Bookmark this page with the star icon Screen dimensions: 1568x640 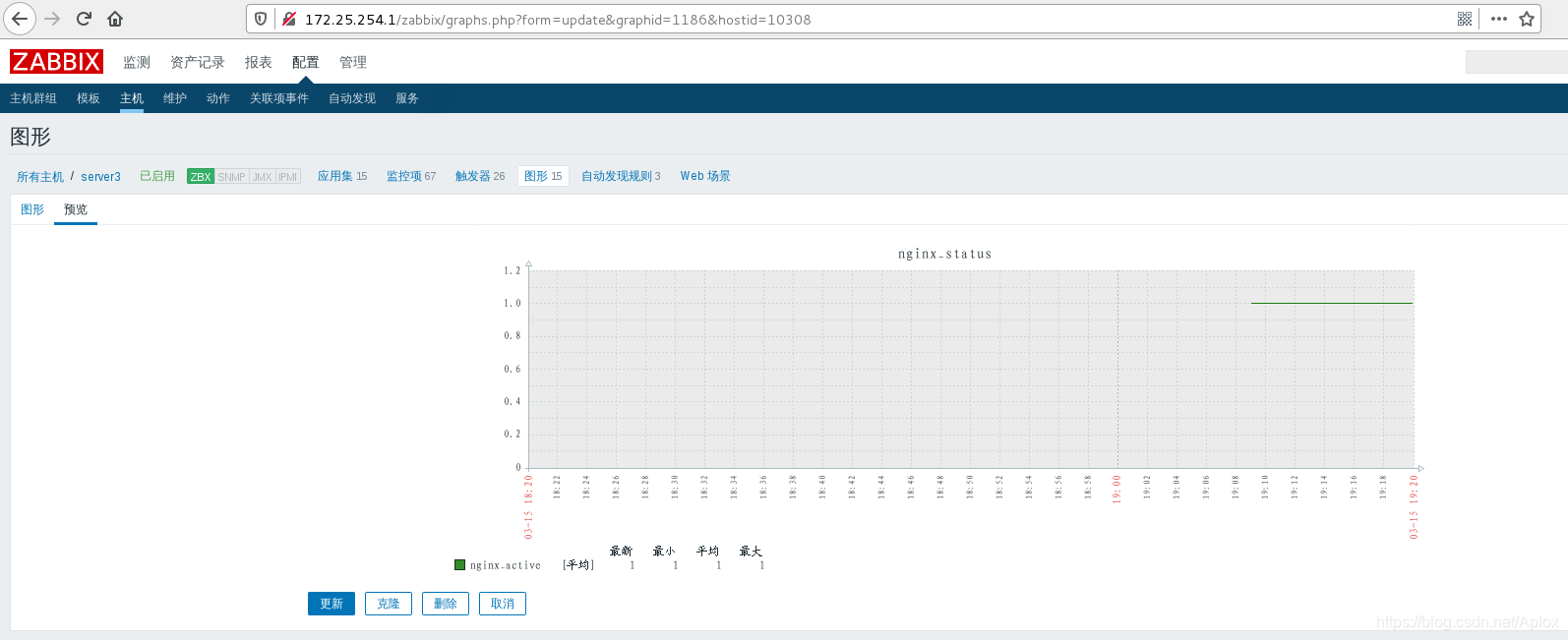pos(1527,19)
